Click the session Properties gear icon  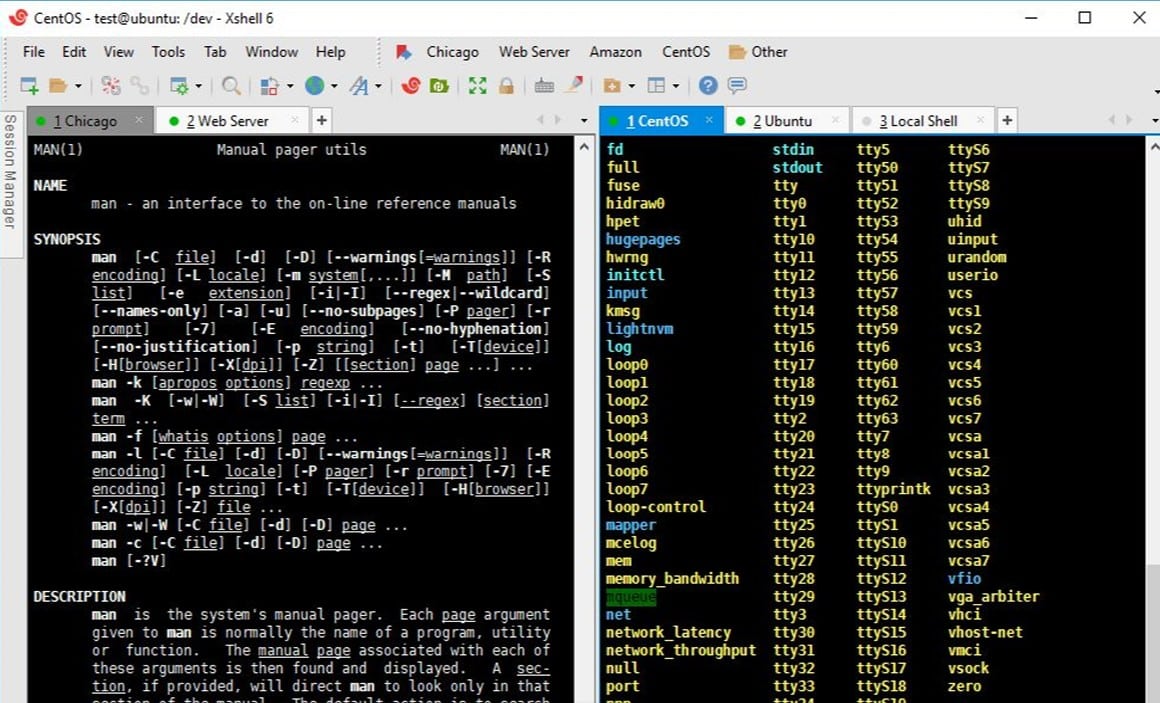pos(179,86)
